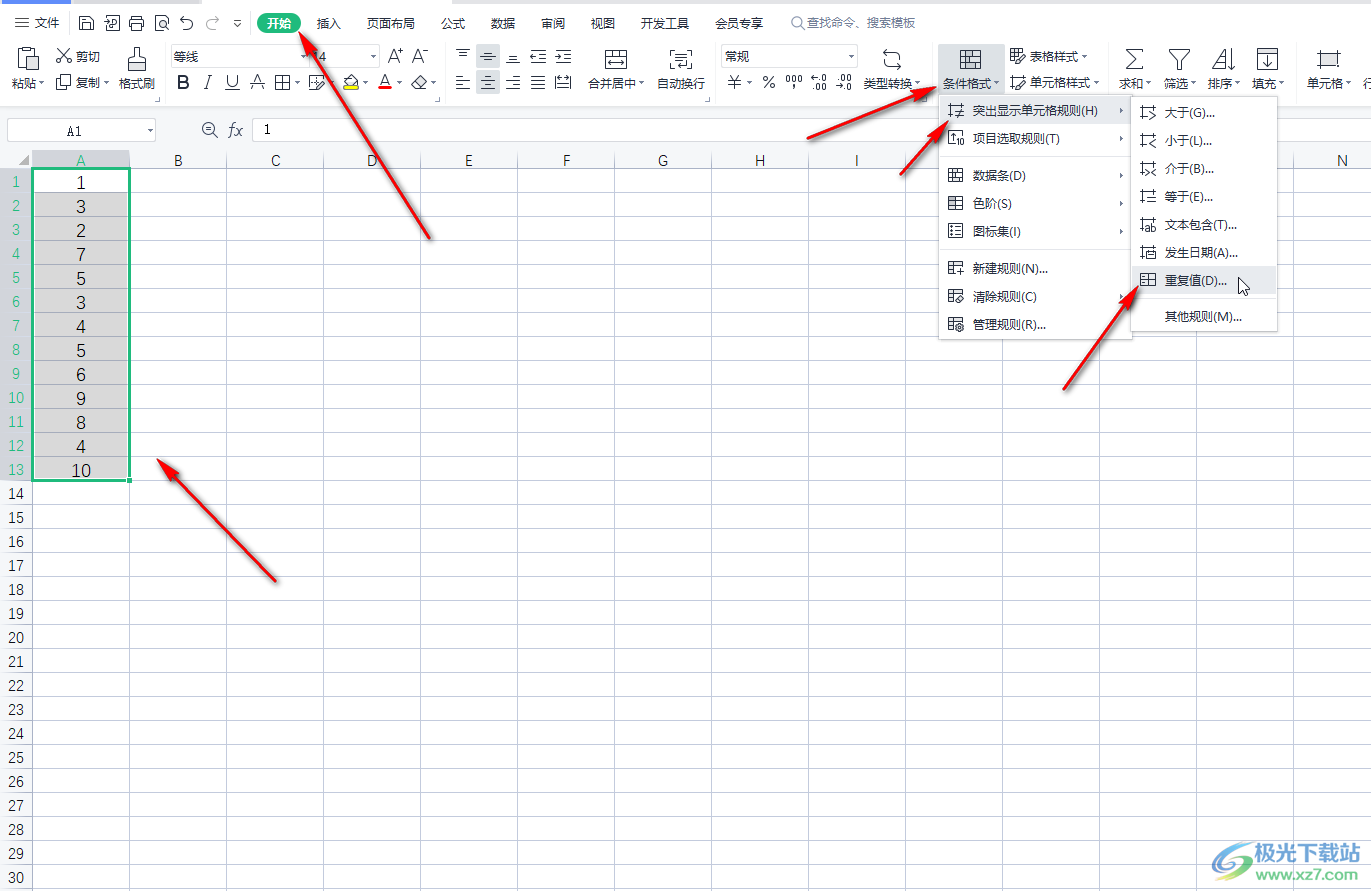Select 大于(G)... menu item
This screenshot has width=1371, height=891.
[x=1204, y=113]
